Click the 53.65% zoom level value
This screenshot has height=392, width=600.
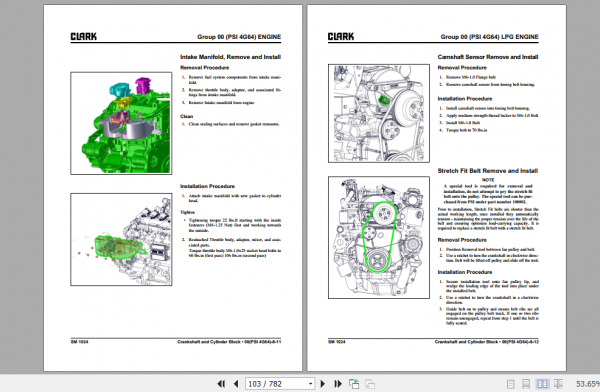(587, 384)
